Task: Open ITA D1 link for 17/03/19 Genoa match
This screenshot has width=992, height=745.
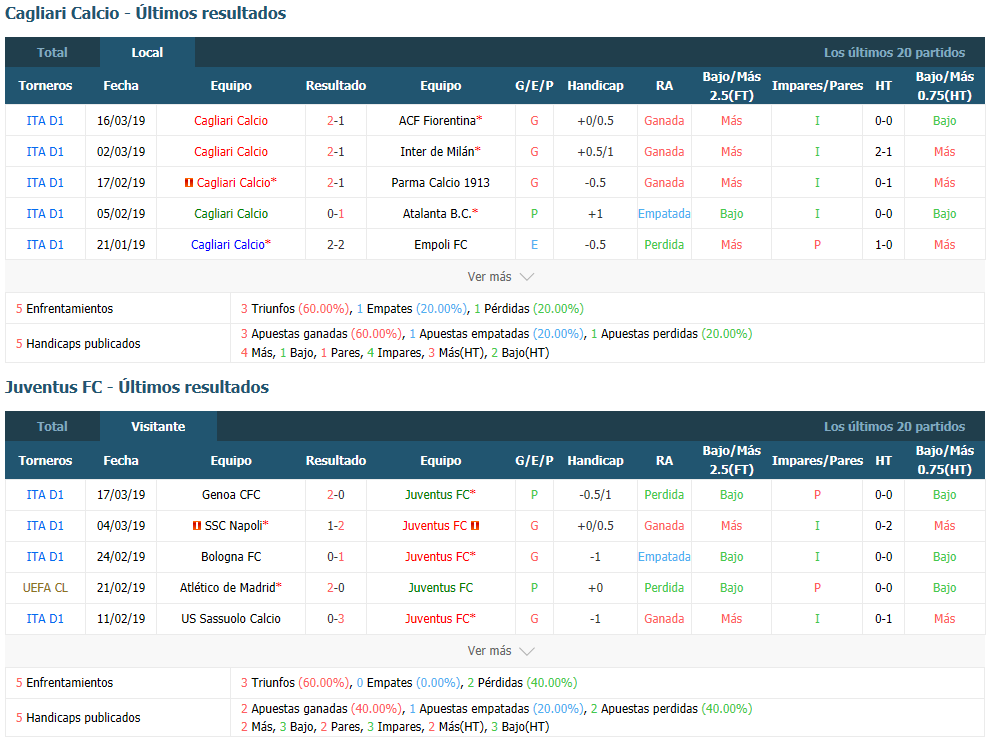Action: click(45, 495)
